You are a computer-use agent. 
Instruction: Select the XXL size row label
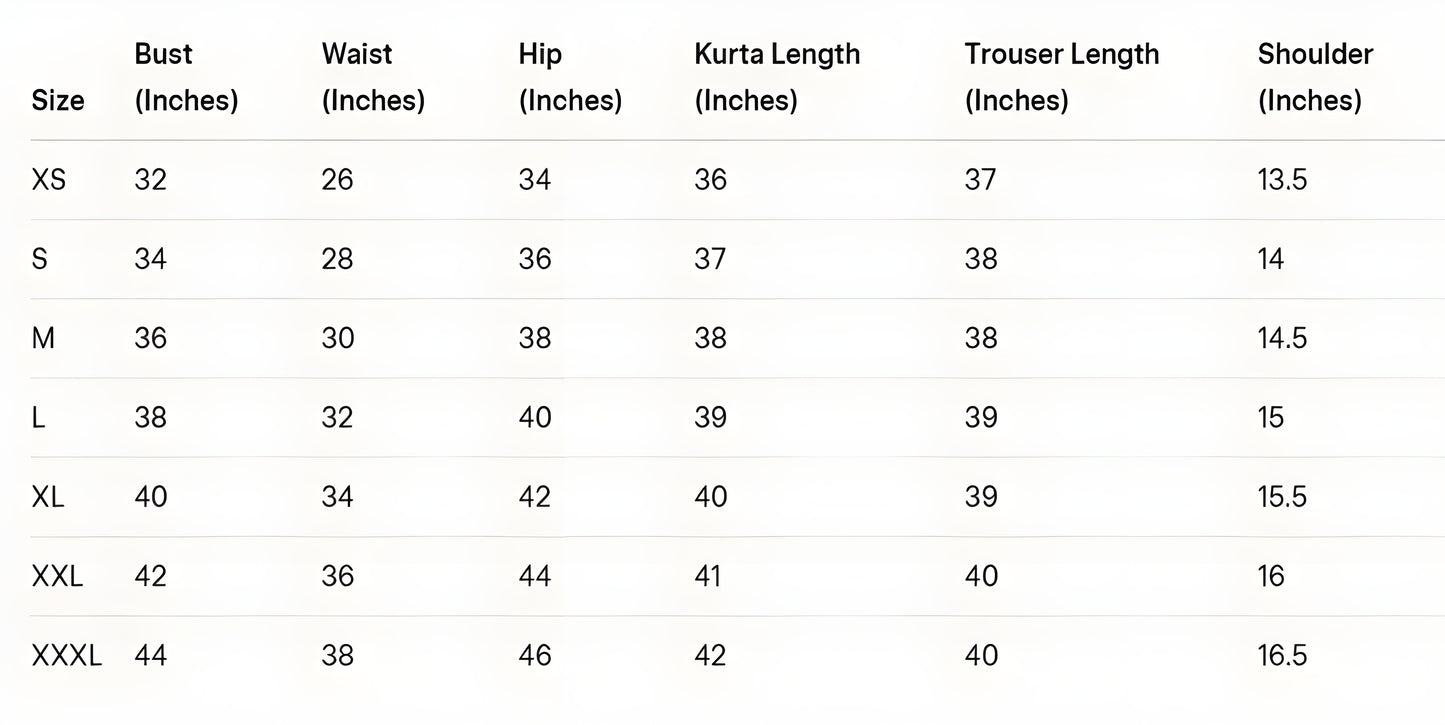tap(57, 576)
